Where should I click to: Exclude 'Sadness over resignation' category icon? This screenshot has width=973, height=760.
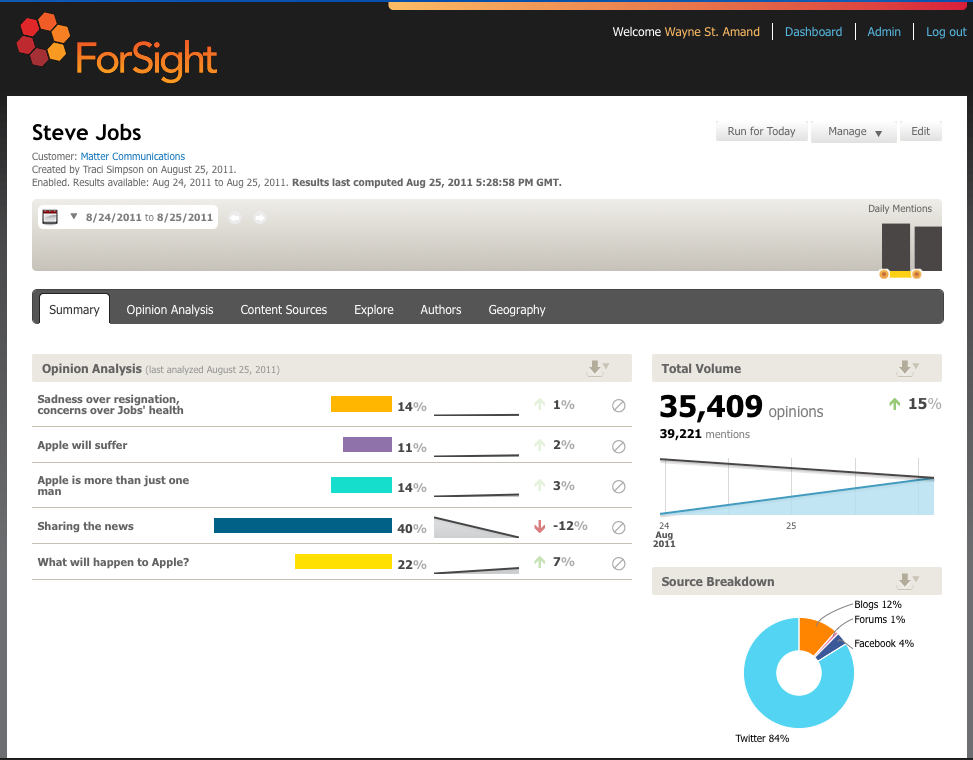[x=618, y=406]
